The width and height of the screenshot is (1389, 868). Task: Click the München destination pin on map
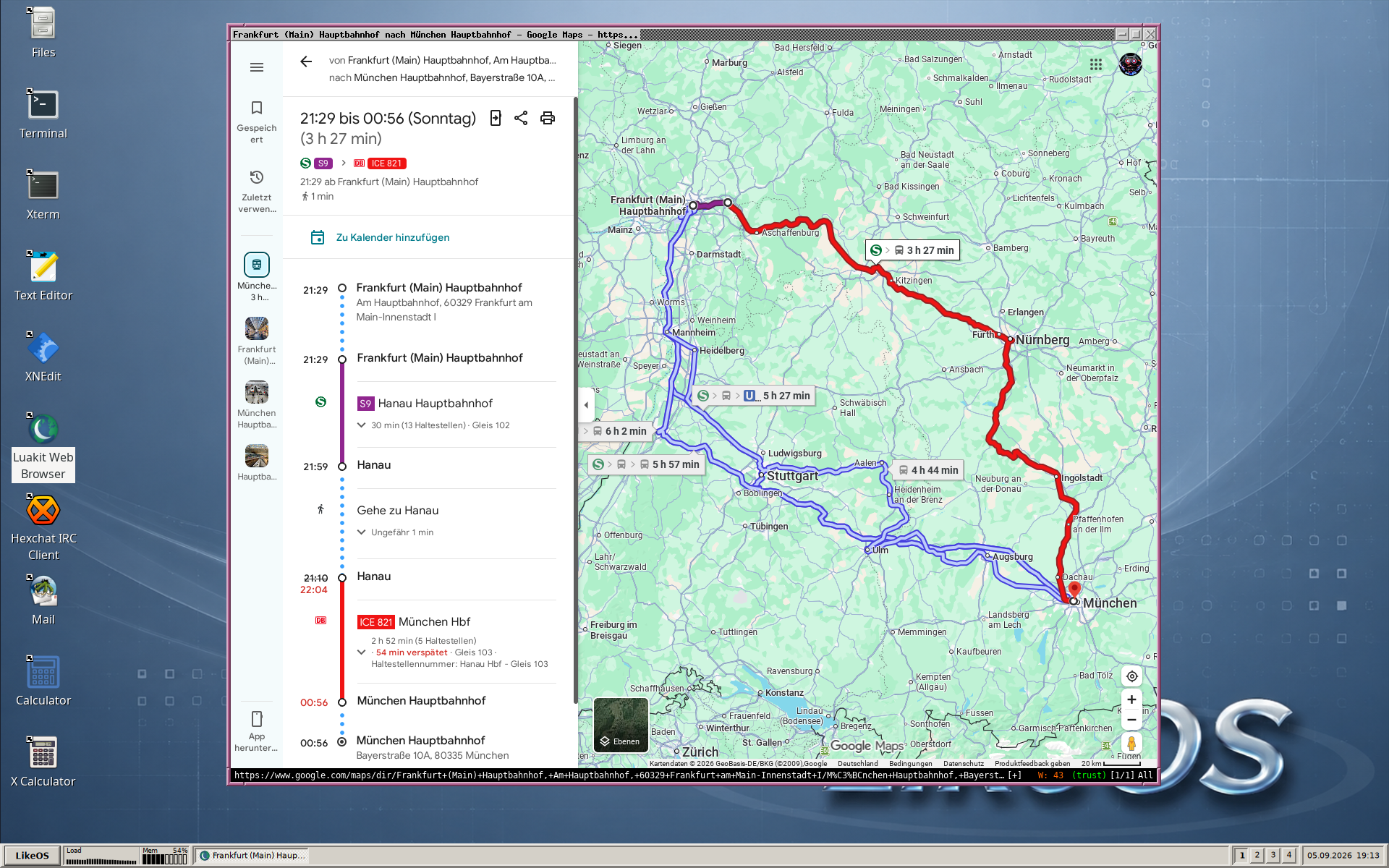coord(1074,590)
